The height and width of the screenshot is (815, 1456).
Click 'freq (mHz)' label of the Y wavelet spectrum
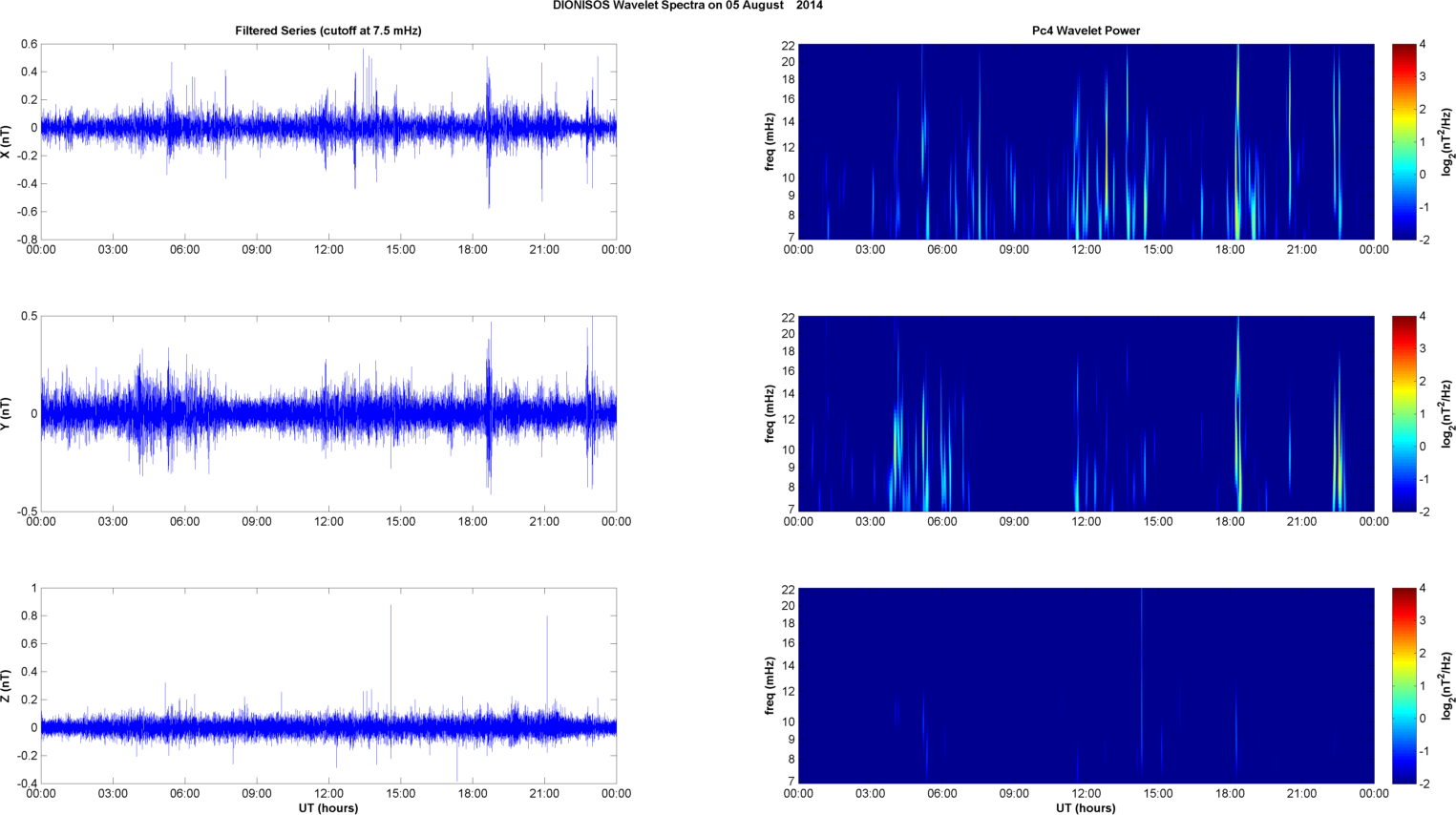point(770,413)
